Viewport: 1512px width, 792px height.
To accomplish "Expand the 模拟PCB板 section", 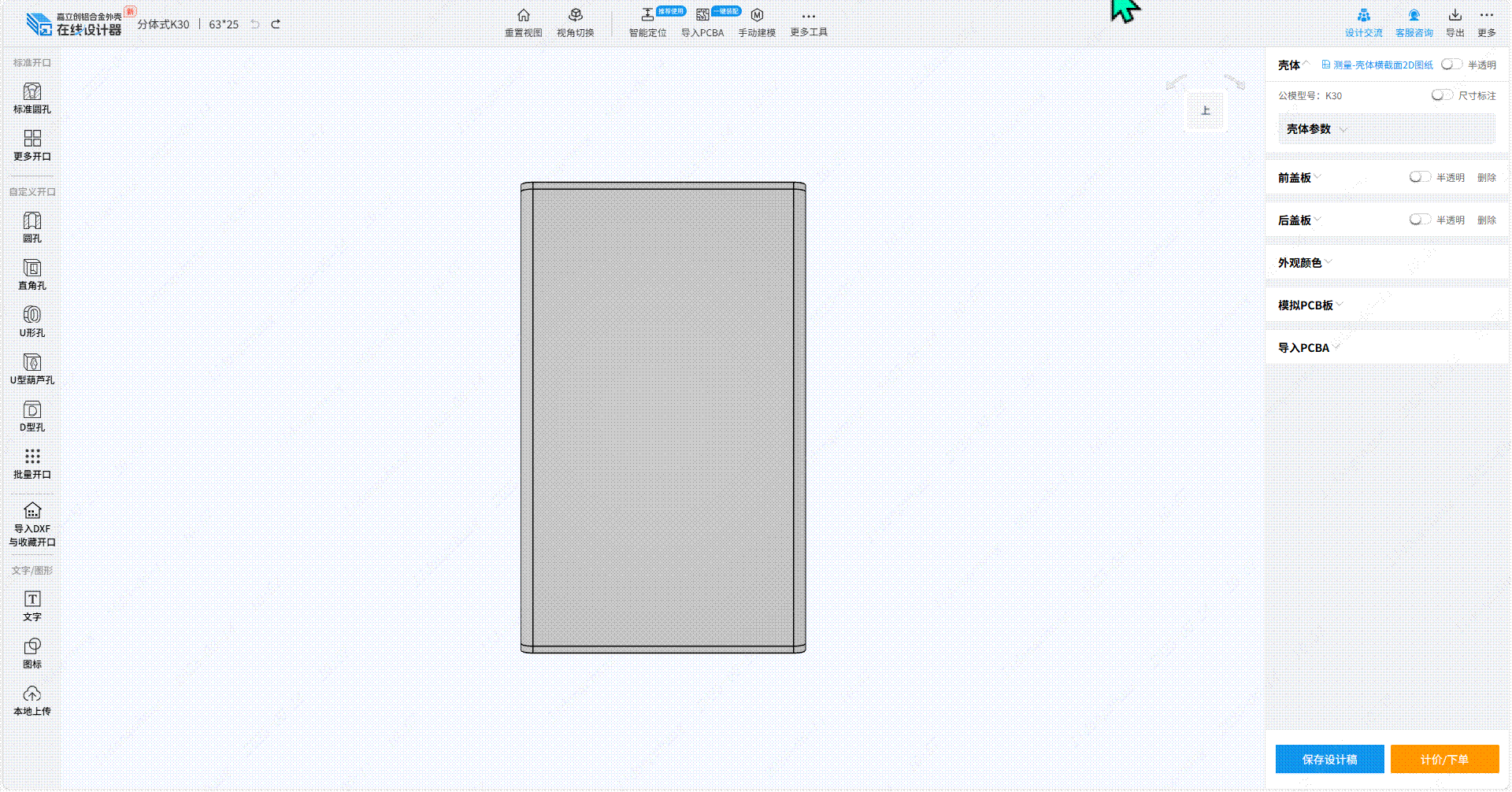I will [x=1310, y=305].
